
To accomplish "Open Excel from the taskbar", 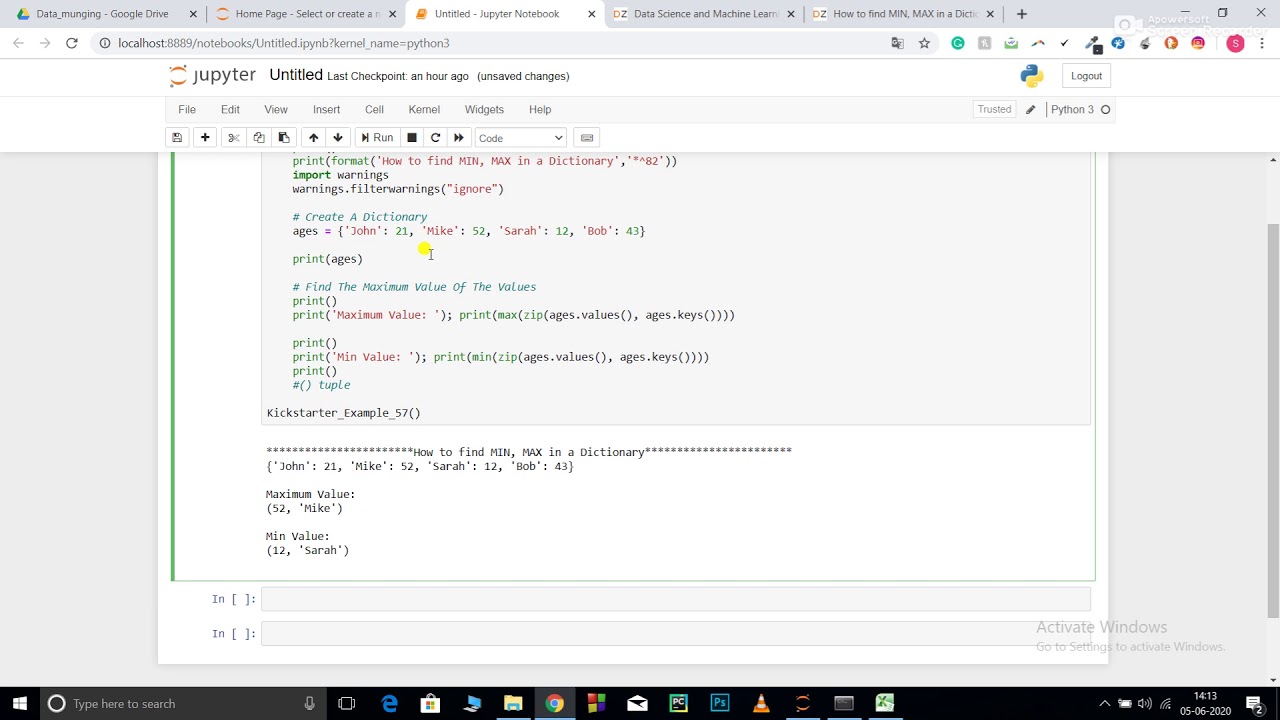I will pos(884,703).
